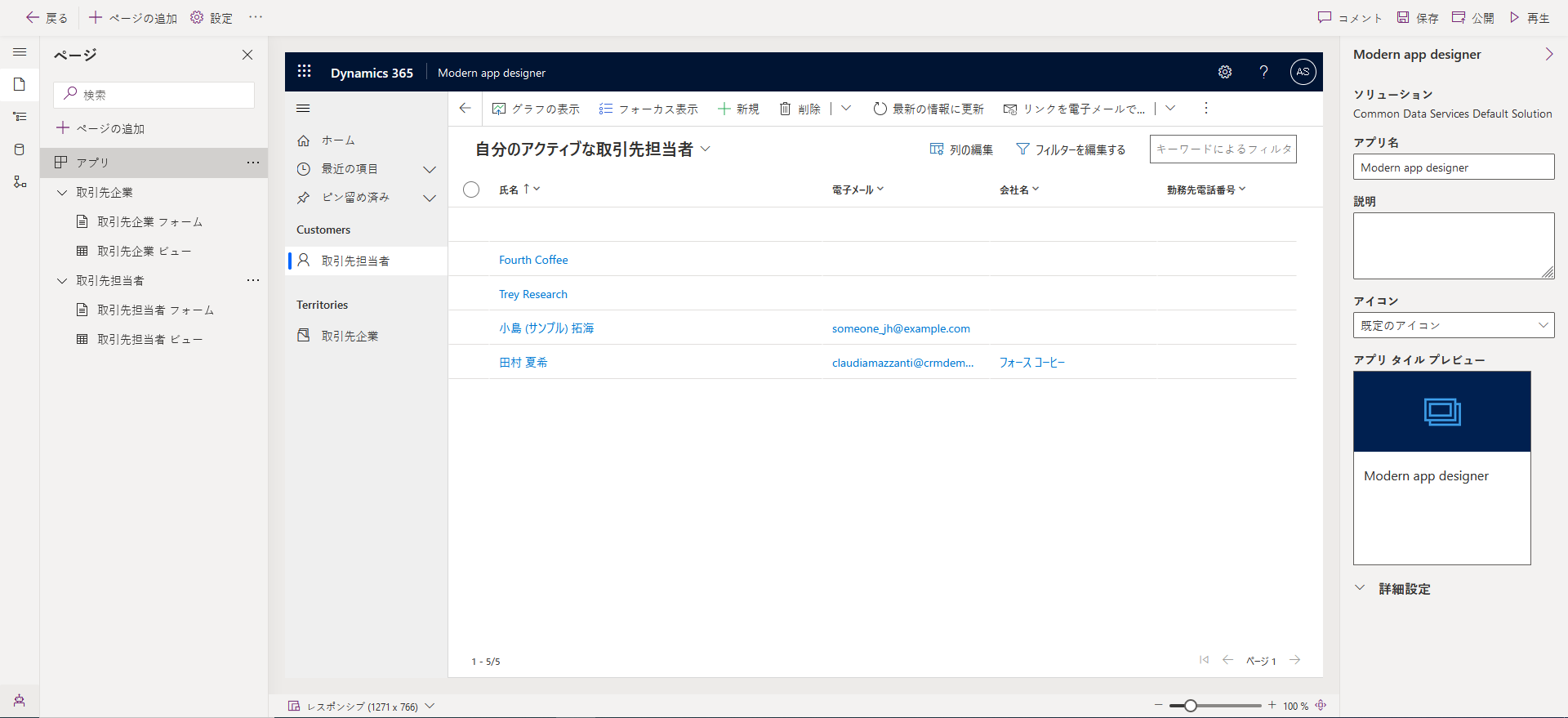Select the アプリ row in the pages list
The image size is (1568, 718).
tap(154, 163)
